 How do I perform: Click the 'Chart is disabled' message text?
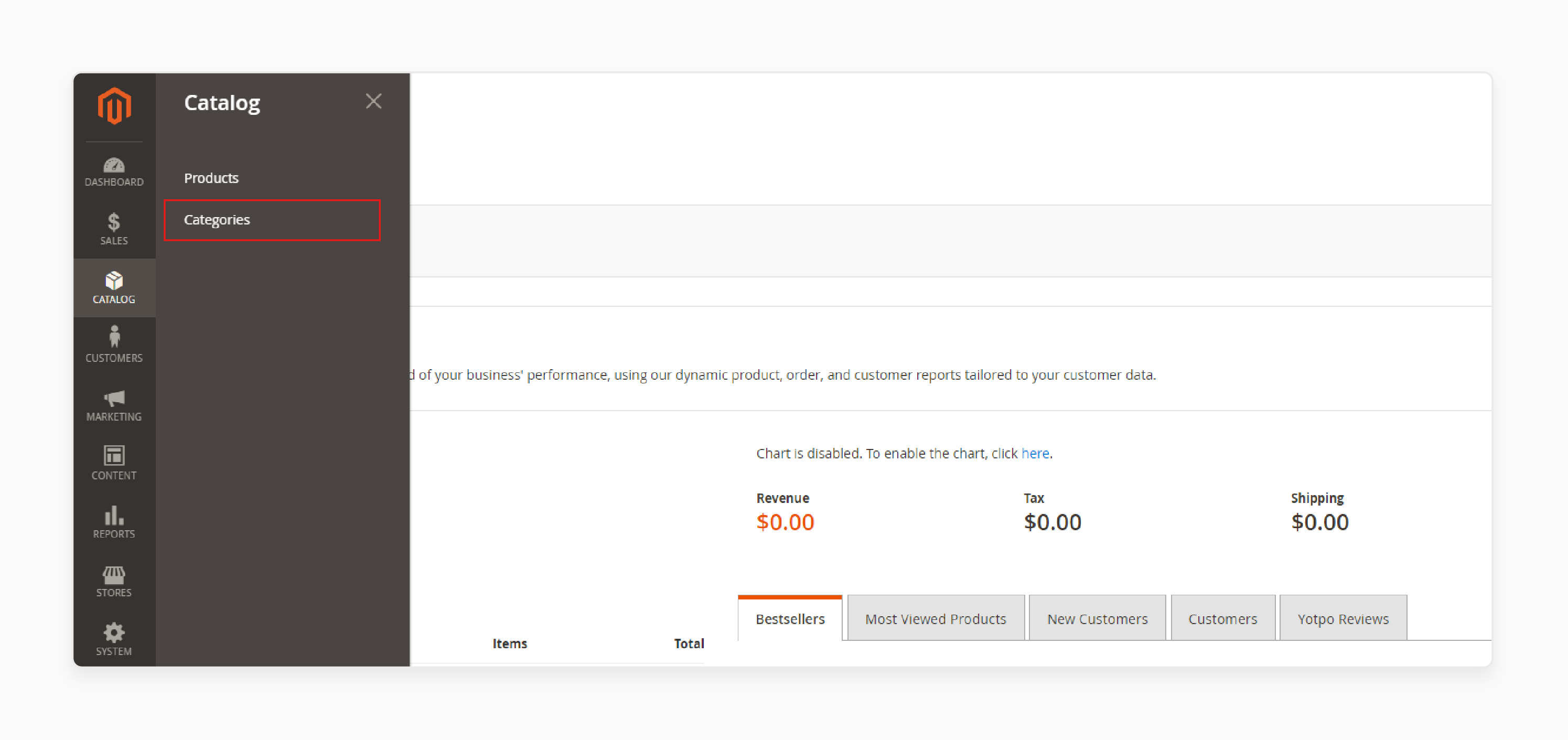(904, 453)
